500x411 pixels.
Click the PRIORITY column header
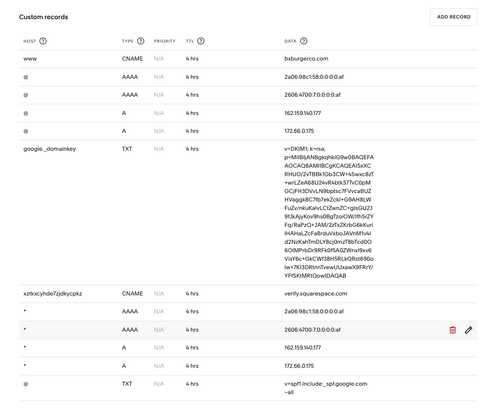(164, 41)
